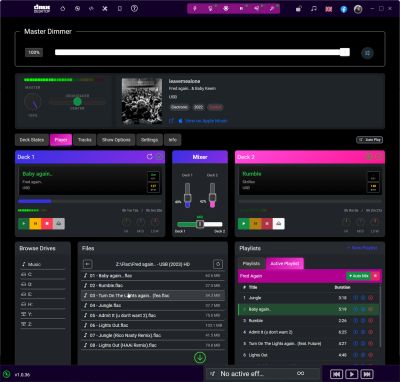
Task: Open the crossed tools icon in top toolbar
Action: 105,9
